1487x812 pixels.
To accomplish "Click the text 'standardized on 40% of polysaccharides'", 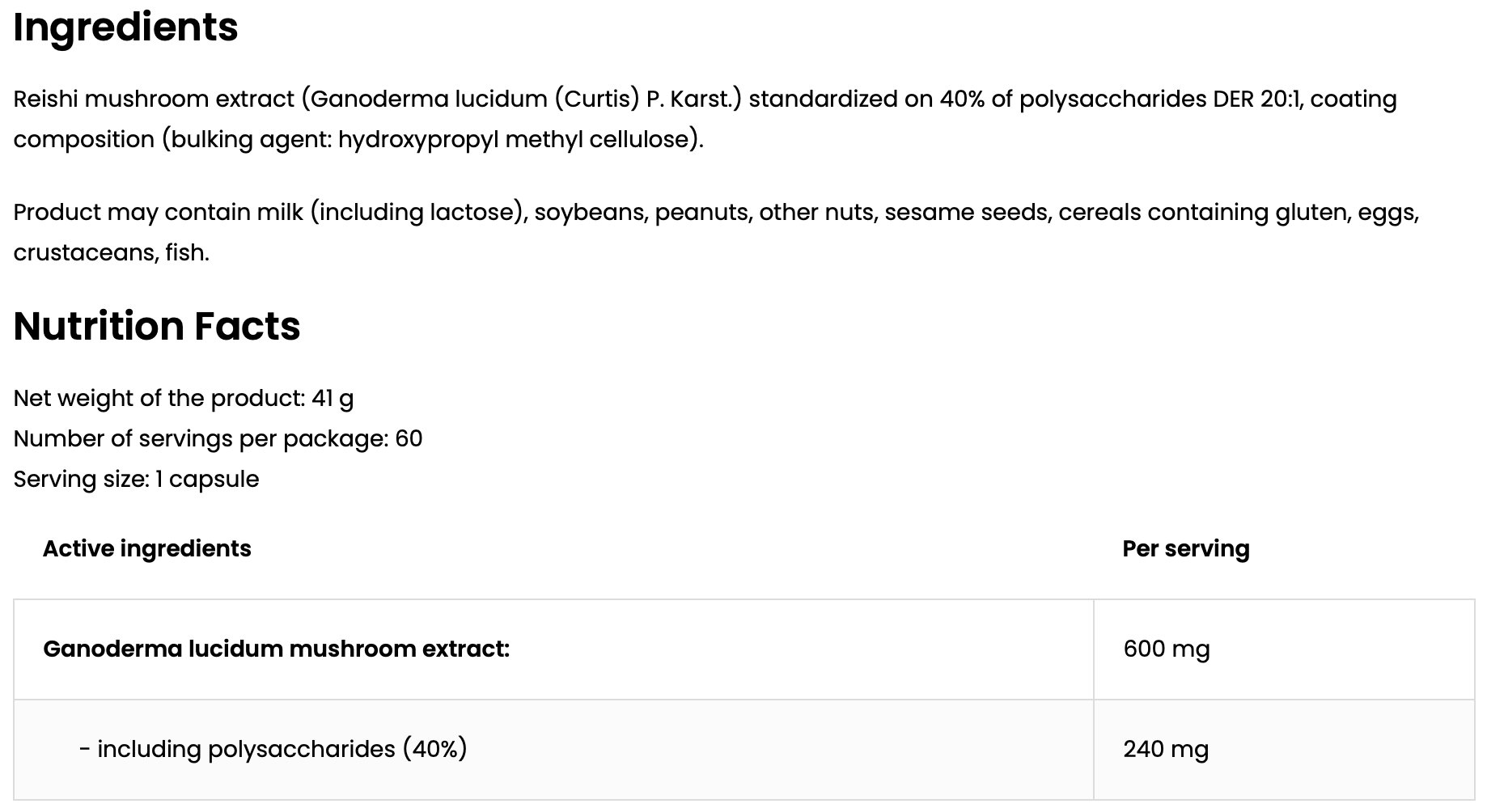I will pyautogui.click(x=977, y=99).
